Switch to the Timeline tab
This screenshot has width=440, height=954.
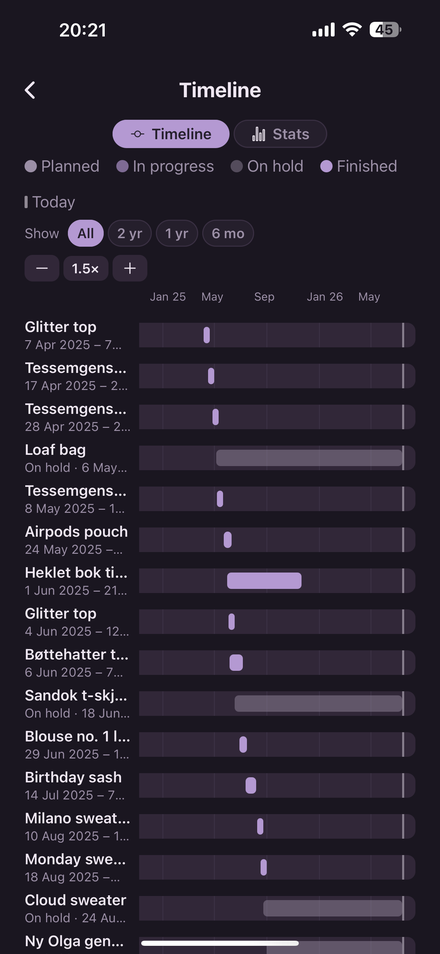click(x=171, y=134)
